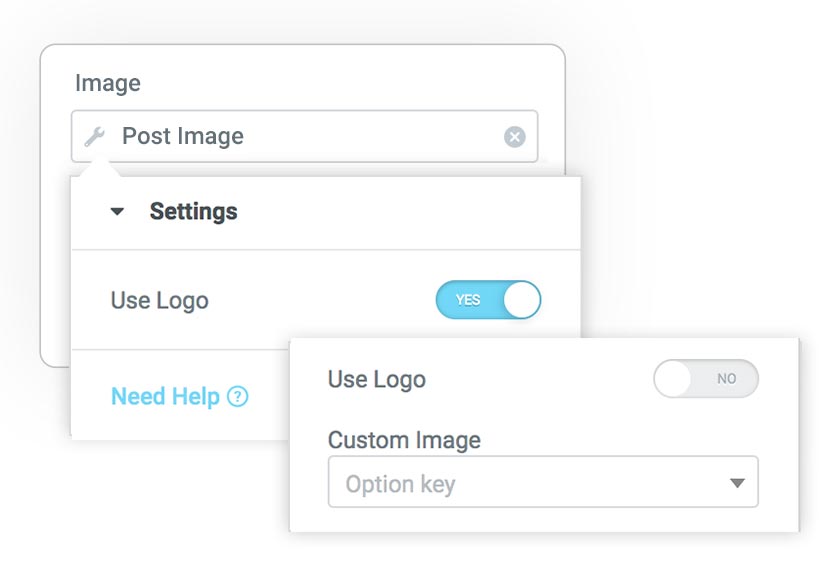Screen dimensions: 840x575
Task: Click the NO text inside the switch
Action: click(x=726, y=379)
